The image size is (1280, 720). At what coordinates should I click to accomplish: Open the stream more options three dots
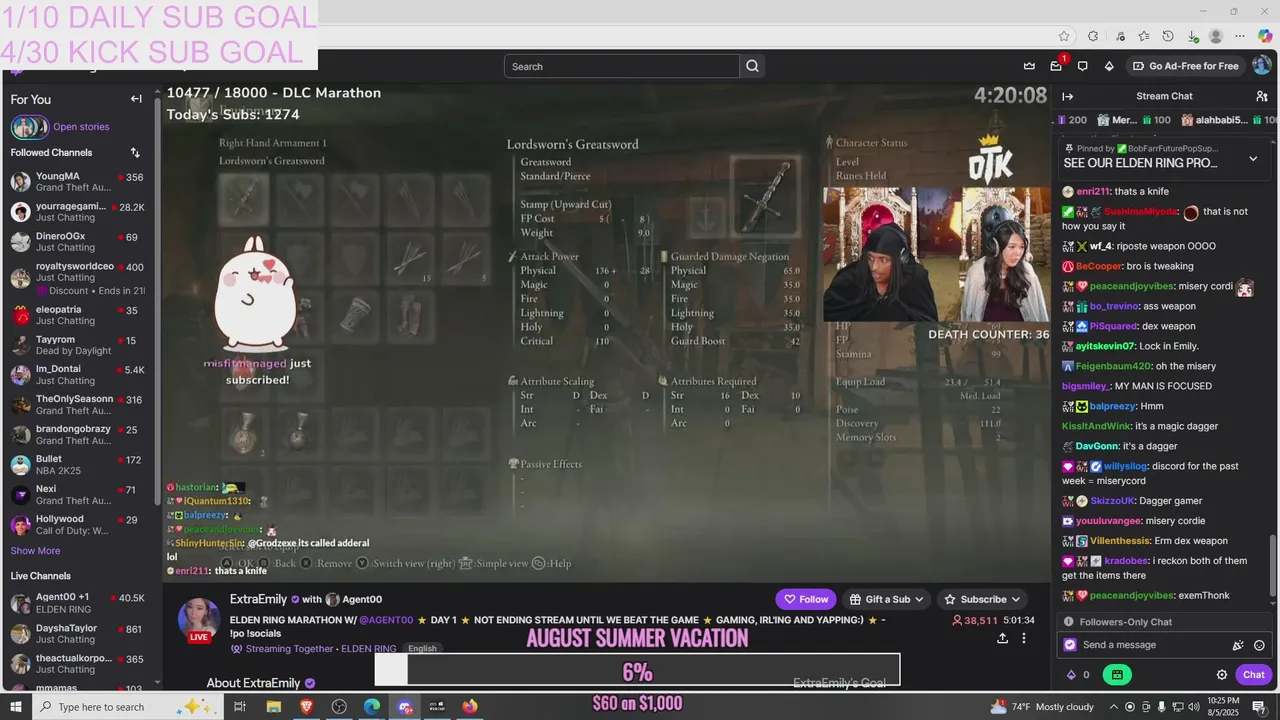(x=1023, y=638)
